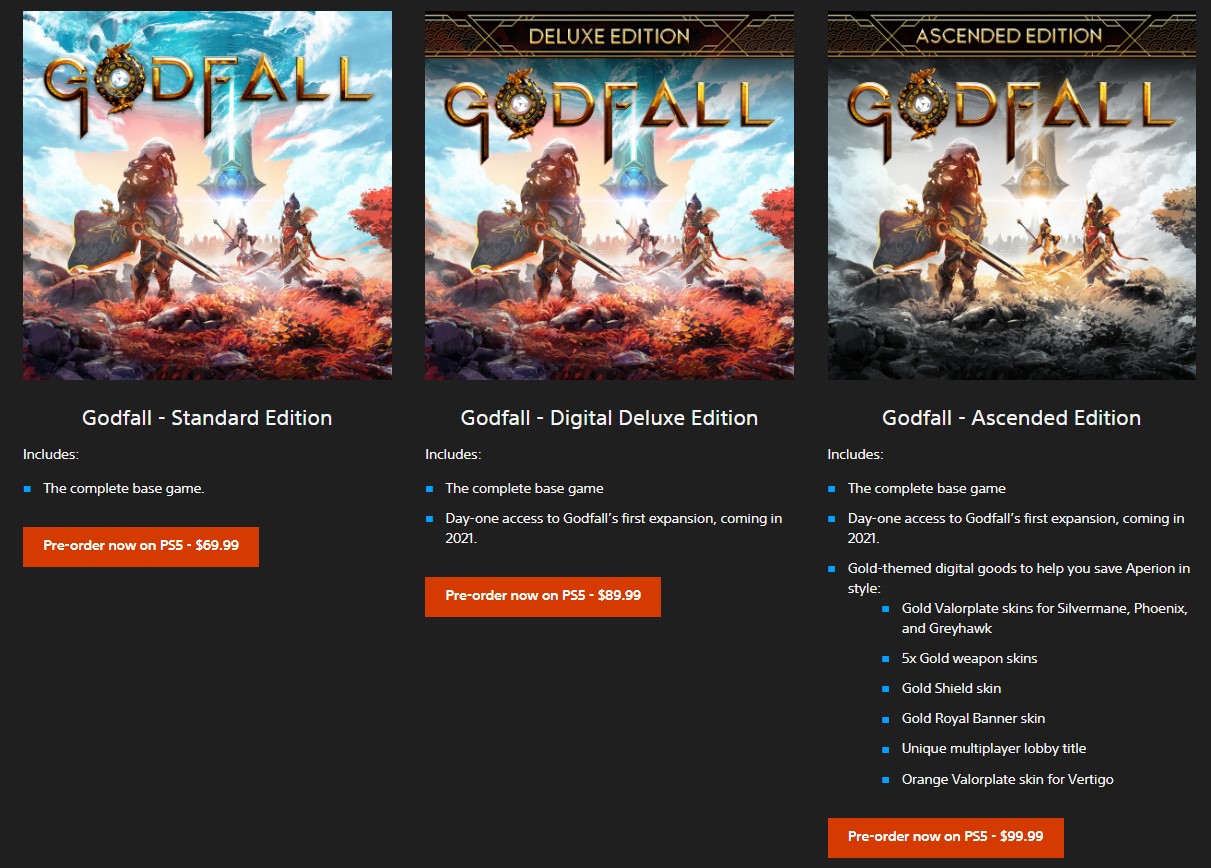The image size is (1211, 868).
Task: Click the Gold Shield skin list item
Action: click(x=951, y=689)
